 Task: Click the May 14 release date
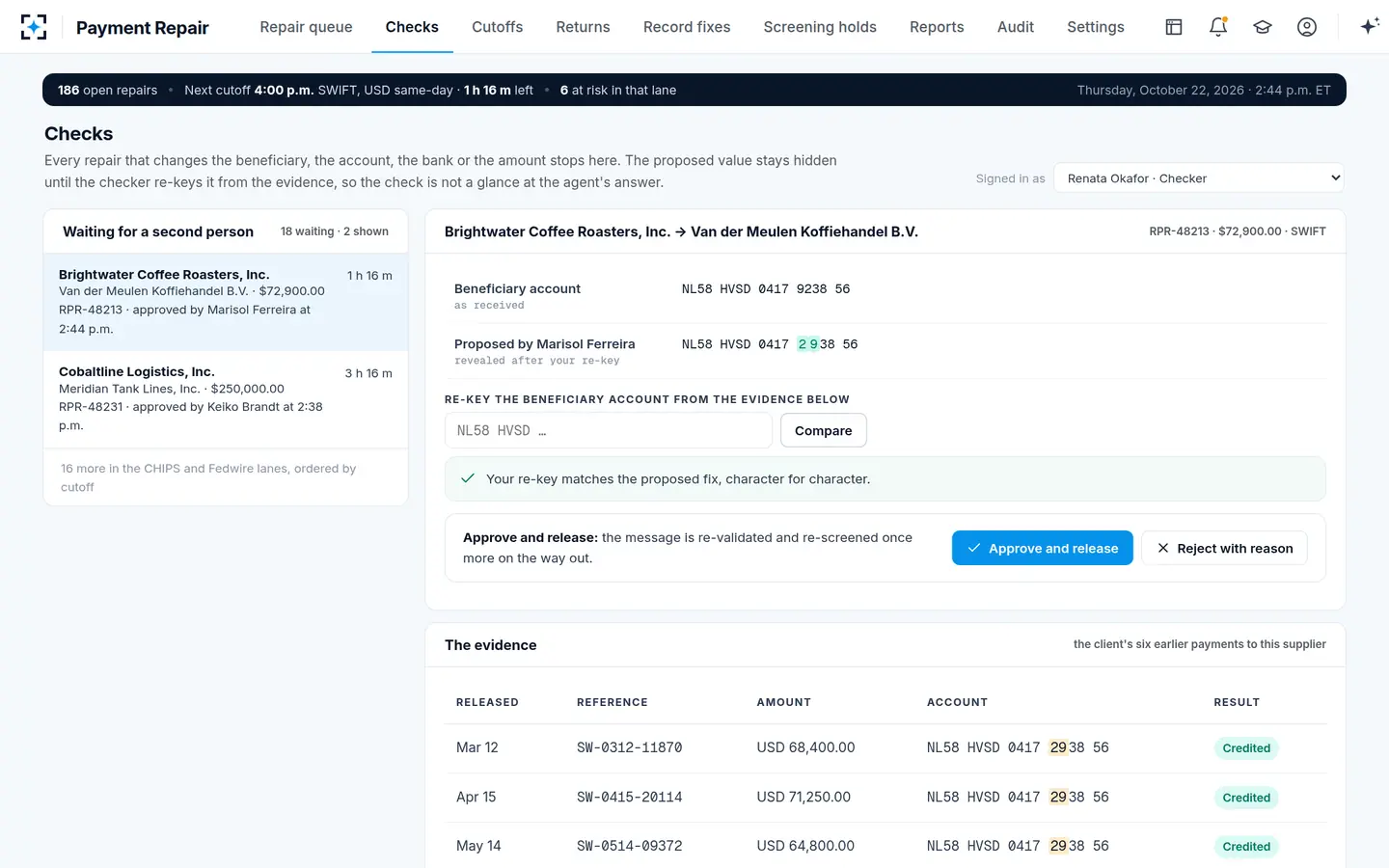[x=478, y=846]
